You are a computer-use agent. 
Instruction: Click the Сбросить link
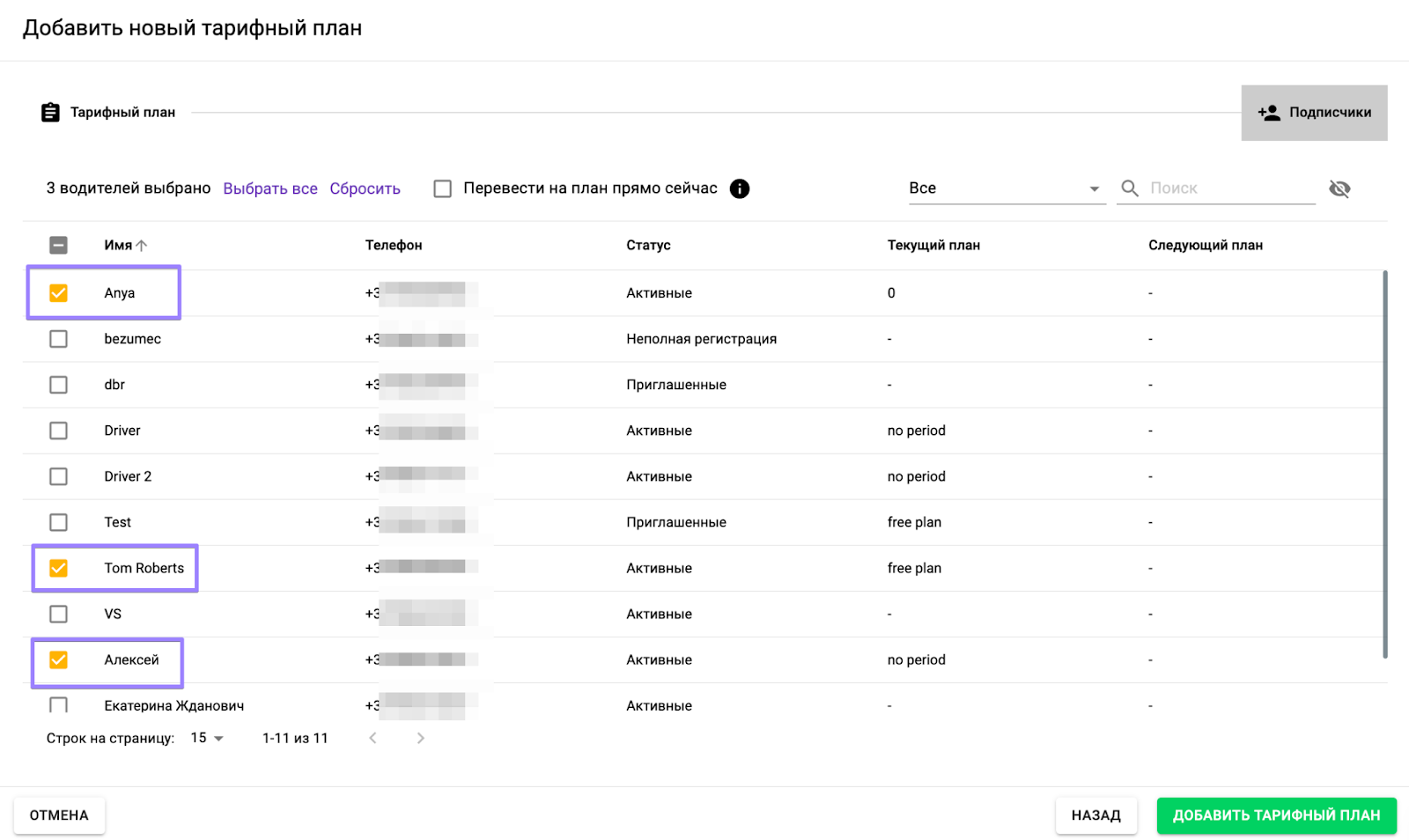pos(365,188)
